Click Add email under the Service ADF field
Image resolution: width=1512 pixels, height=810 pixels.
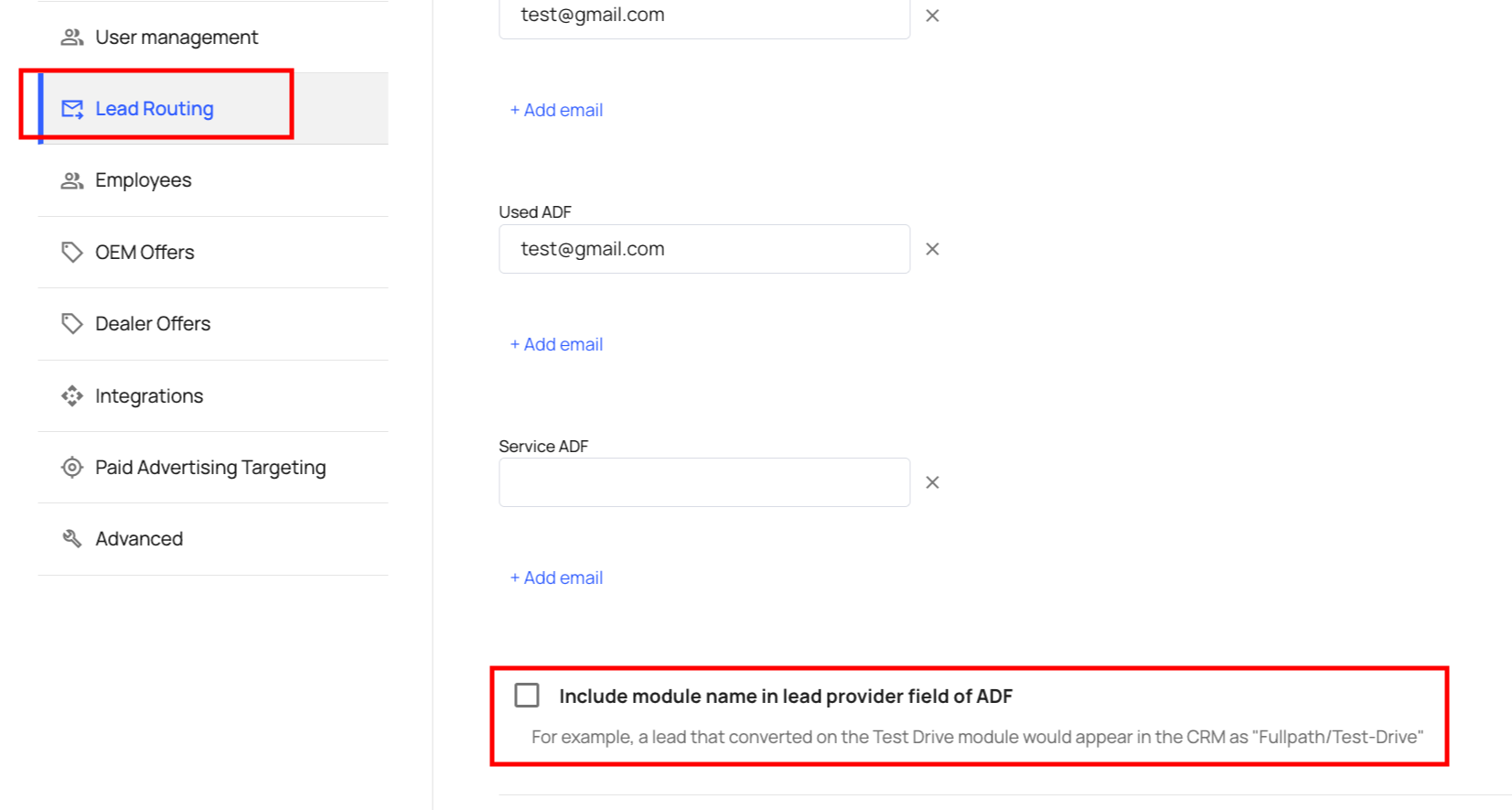click(556, 578)
